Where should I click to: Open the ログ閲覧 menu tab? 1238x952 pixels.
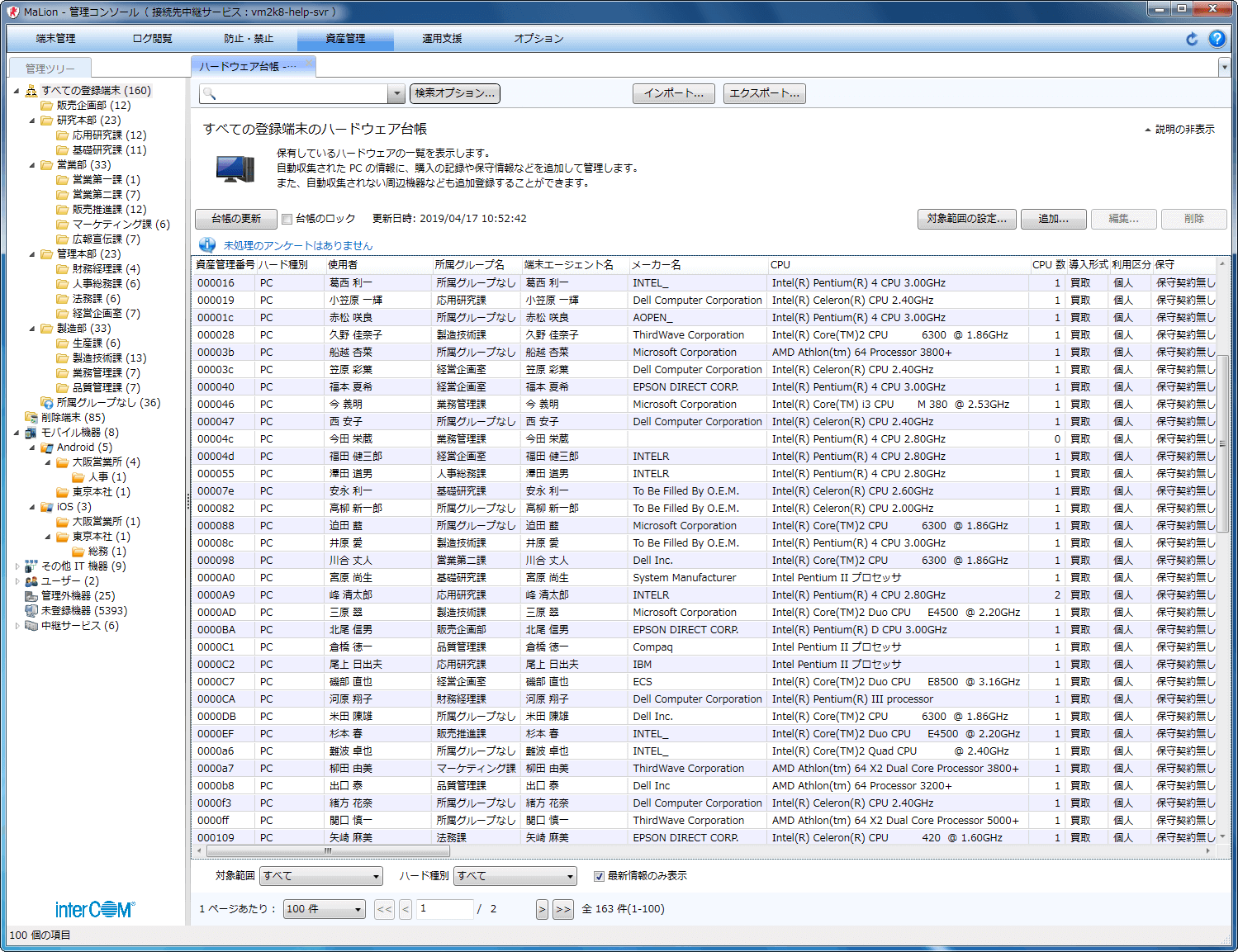point(152,39)
